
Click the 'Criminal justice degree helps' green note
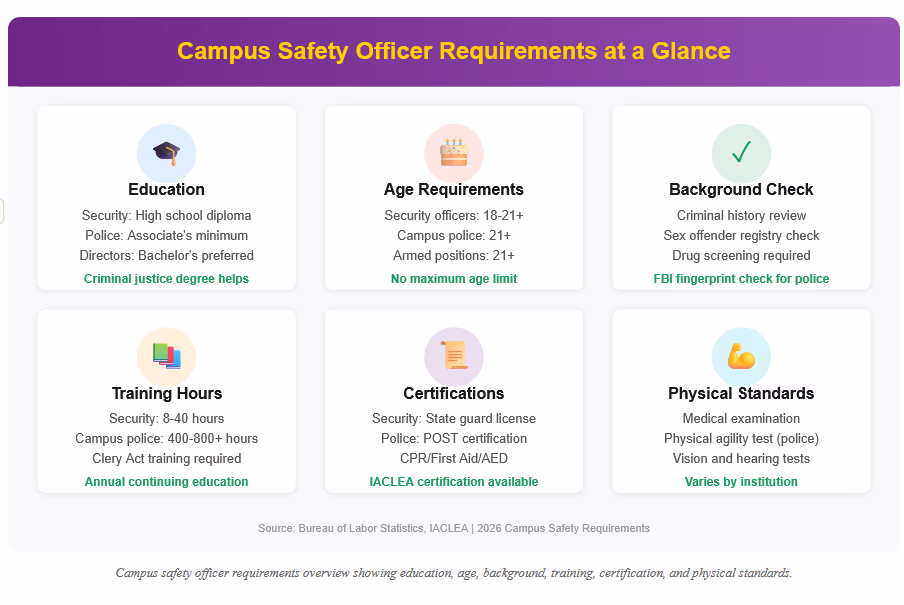(166, 279)
